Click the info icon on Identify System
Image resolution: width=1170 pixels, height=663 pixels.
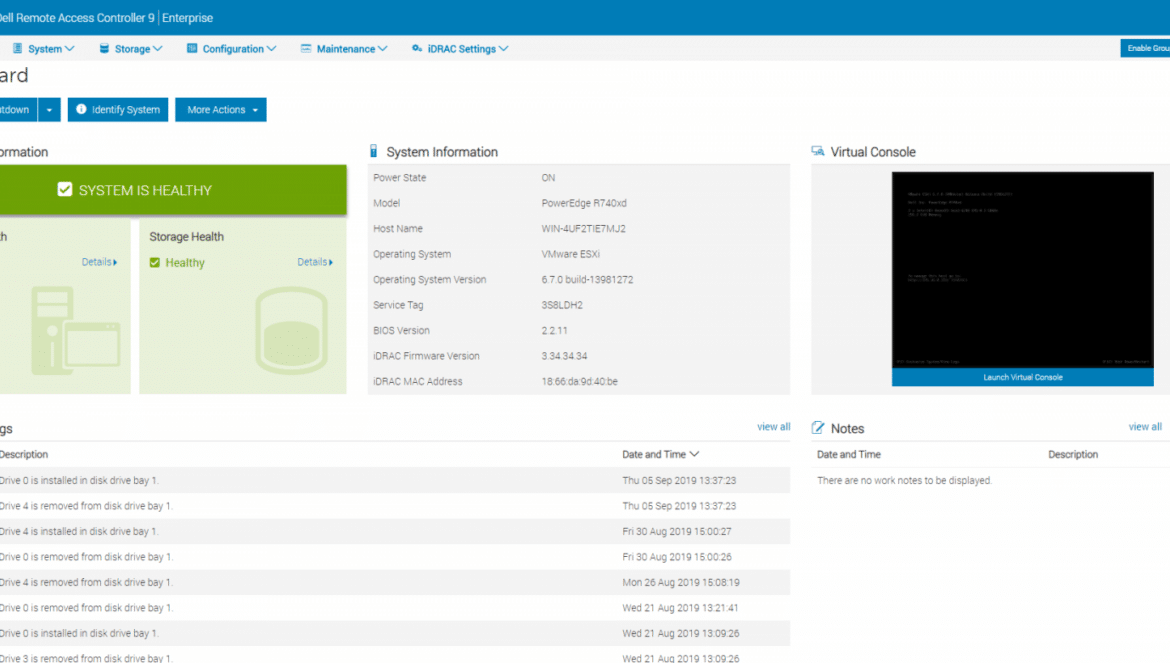pyautogui.click(x=81, y=109)
